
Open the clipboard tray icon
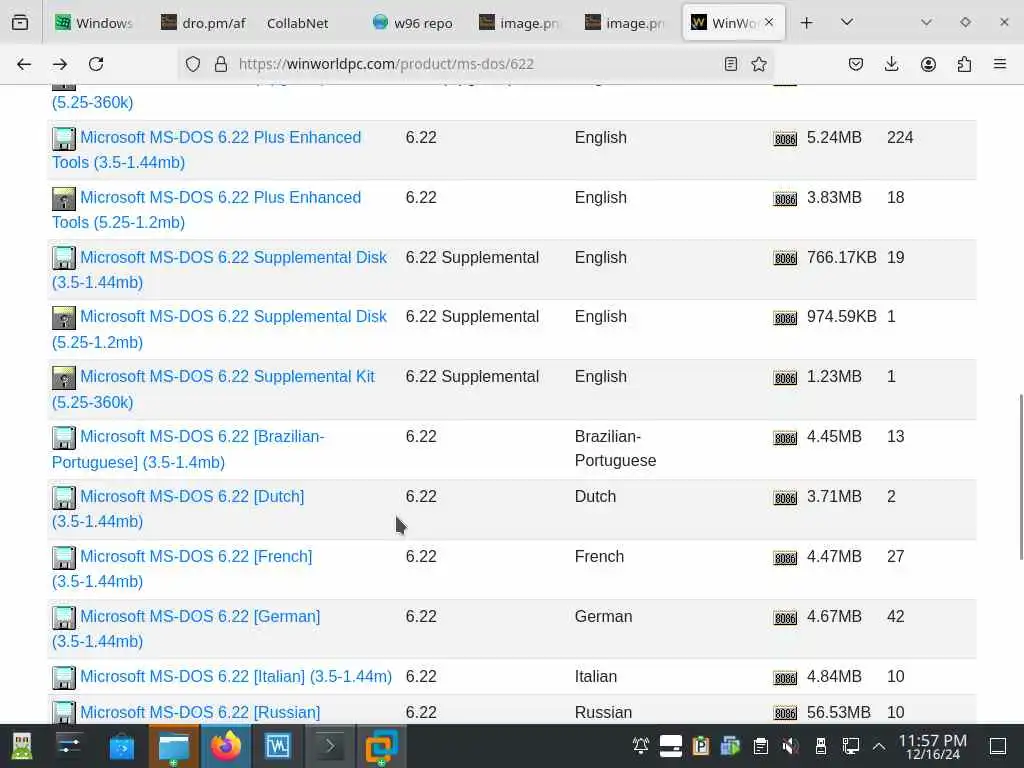tap(760, 745)
